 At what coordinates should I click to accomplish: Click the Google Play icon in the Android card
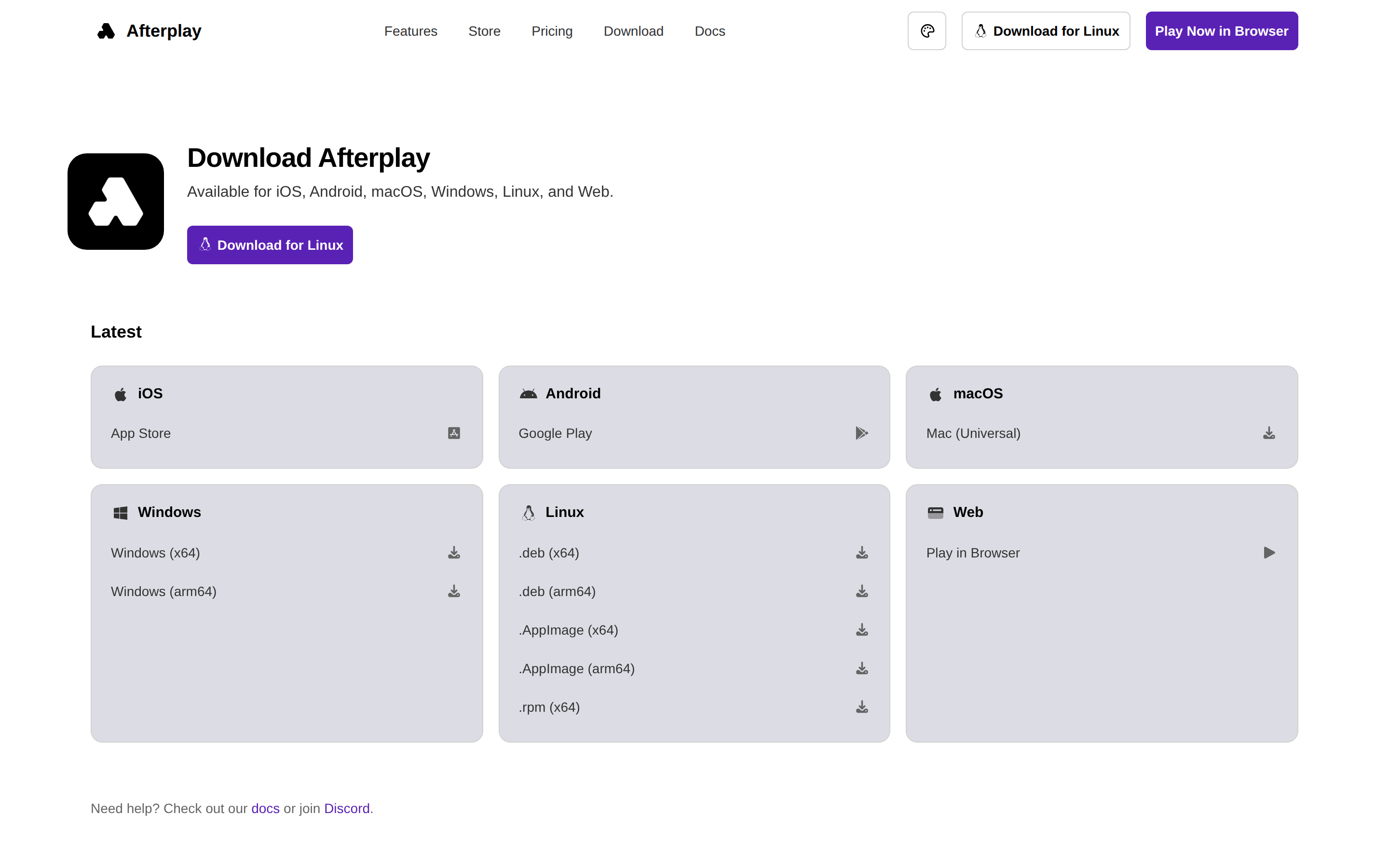(x=861, y=433)
